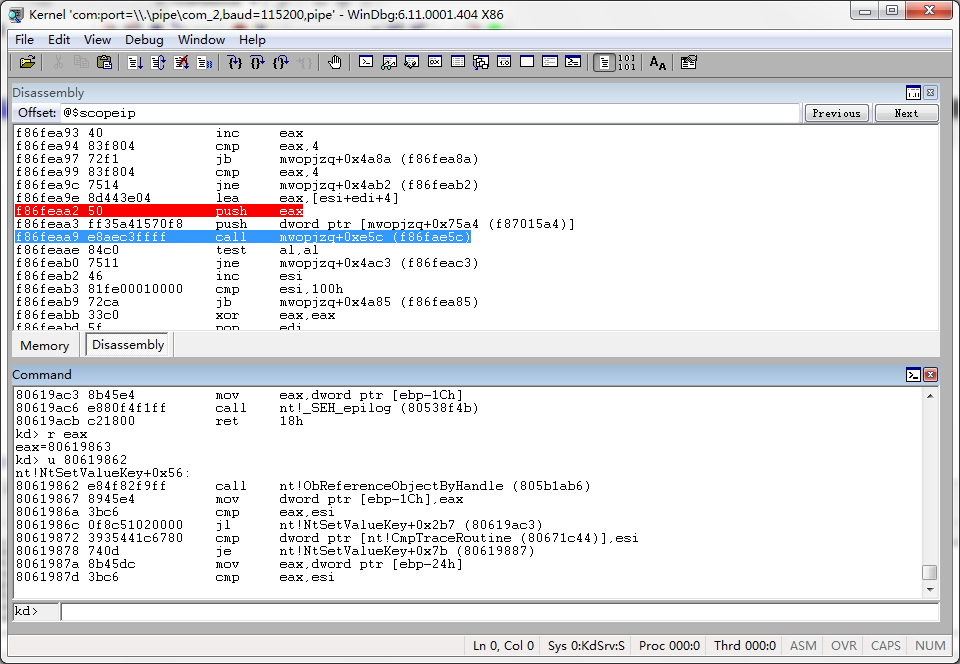The height and width of the screenshot is (664, 960).
Task: Open the View menu
Action: (x=97, y=40)
